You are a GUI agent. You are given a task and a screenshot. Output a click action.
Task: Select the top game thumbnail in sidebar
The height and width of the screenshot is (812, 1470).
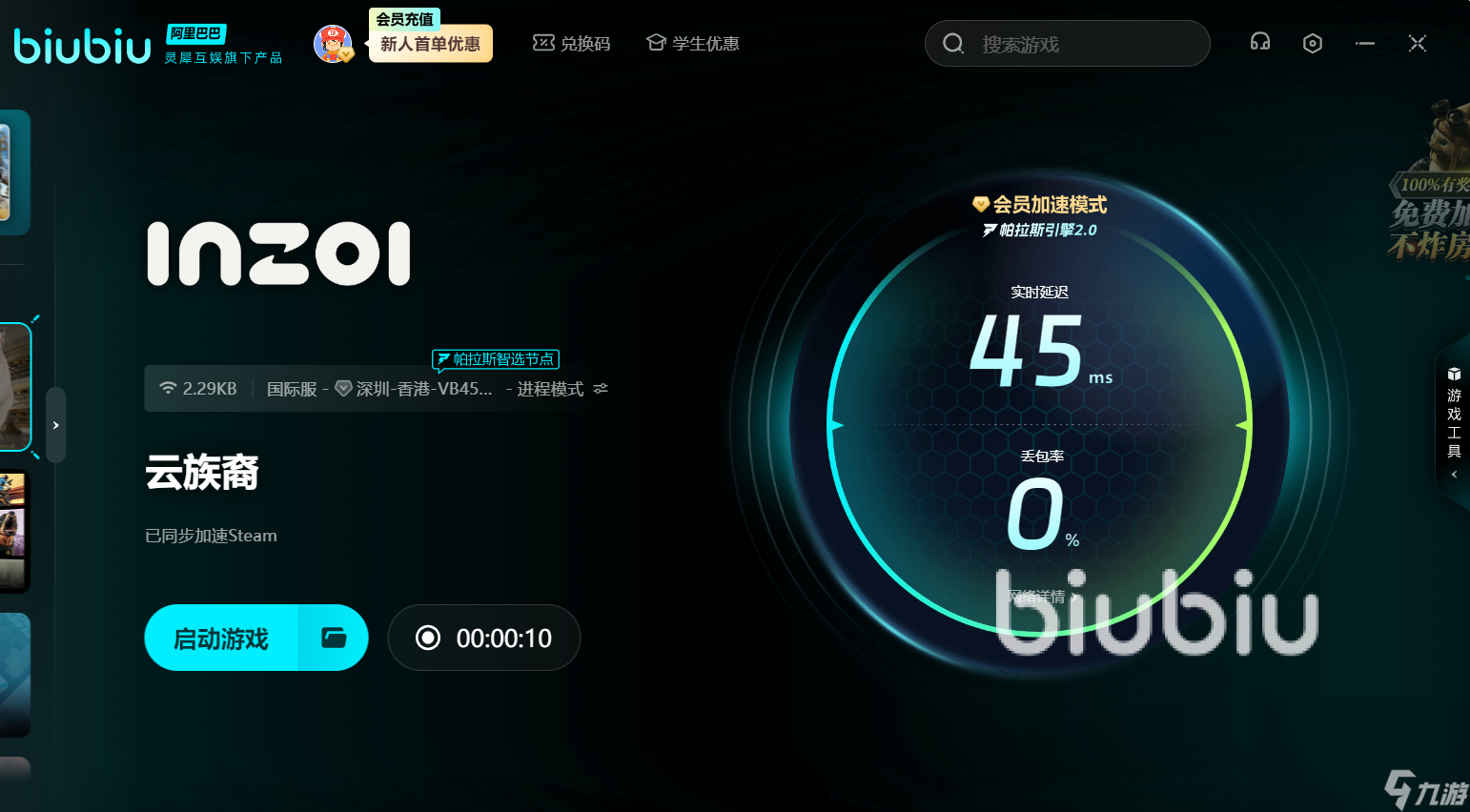tap(14, 173)
